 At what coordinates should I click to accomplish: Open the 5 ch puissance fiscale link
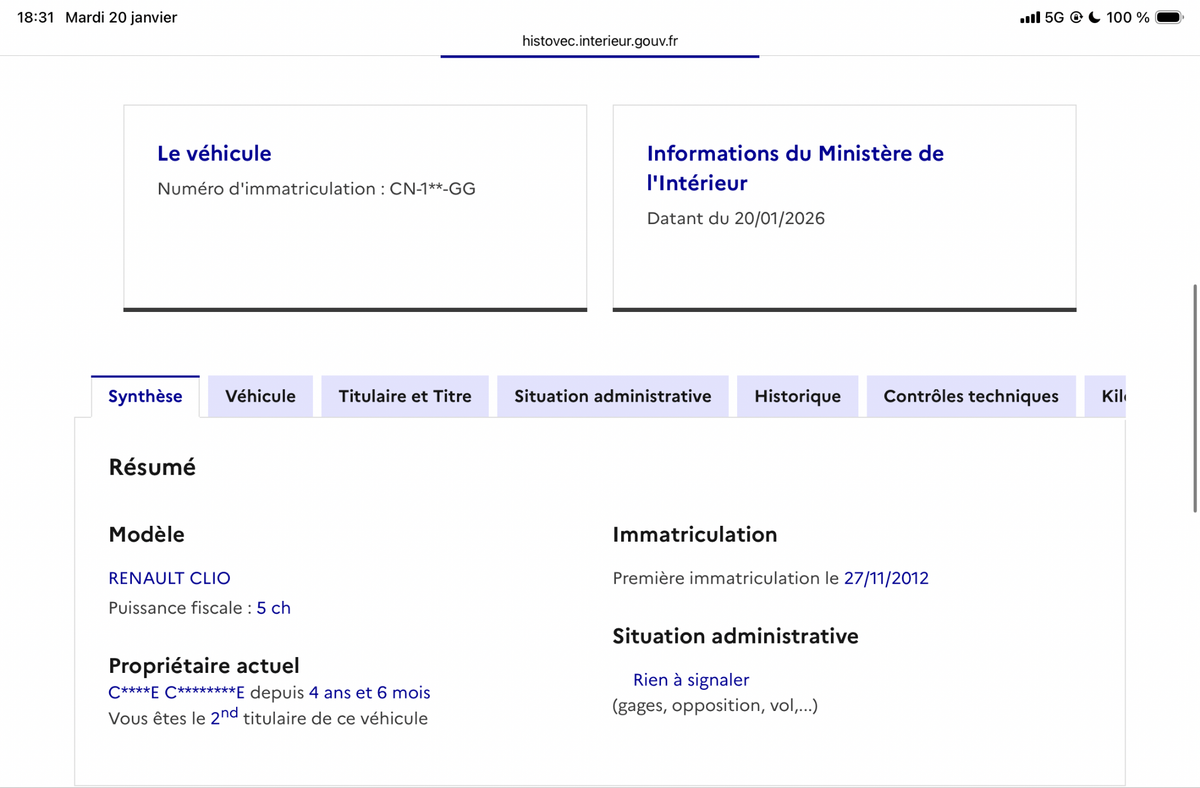273,607
